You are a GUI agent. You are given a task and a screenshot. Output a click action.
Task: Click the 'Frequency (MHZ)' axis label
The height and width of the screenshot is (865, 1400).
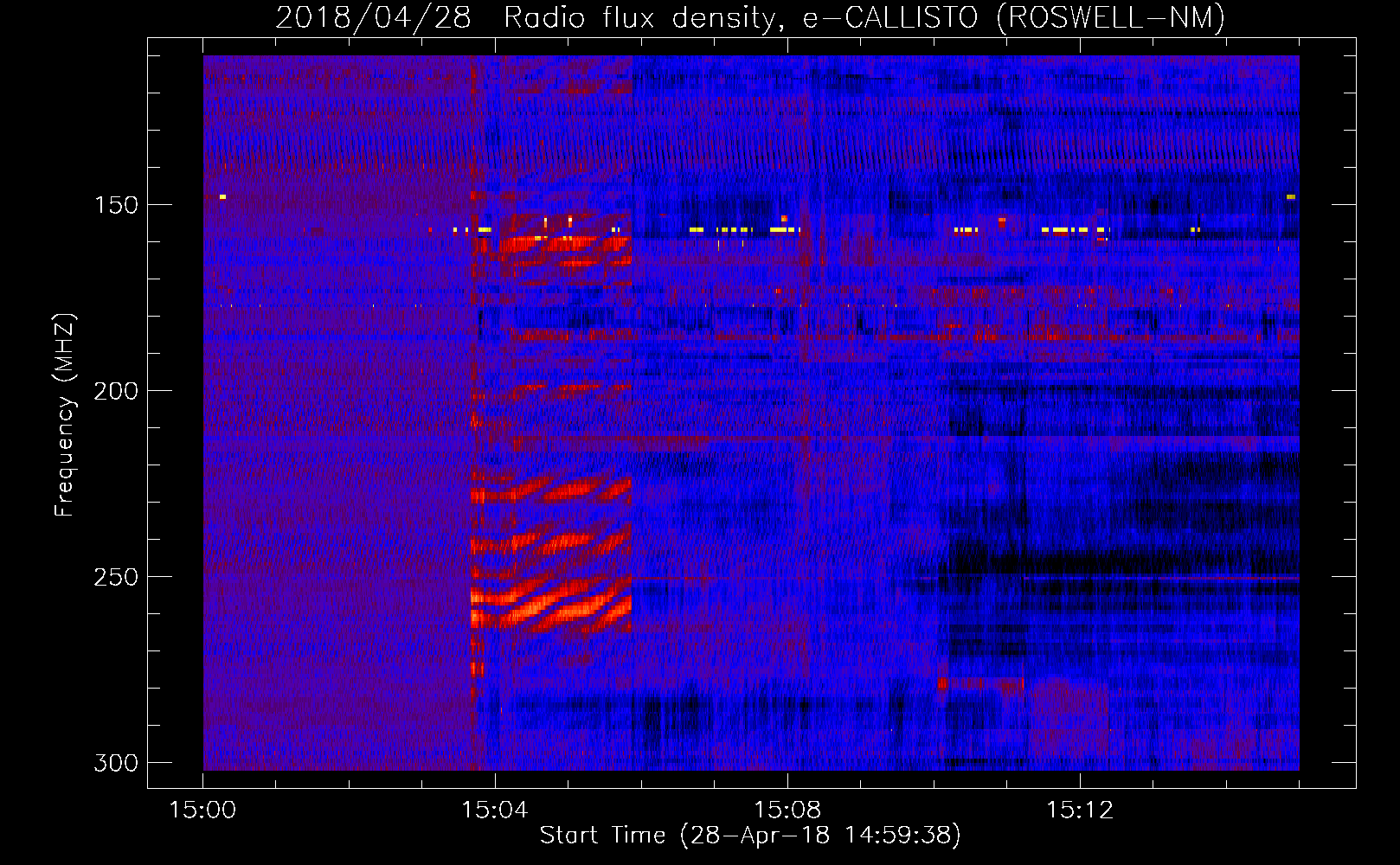(65, 414)
